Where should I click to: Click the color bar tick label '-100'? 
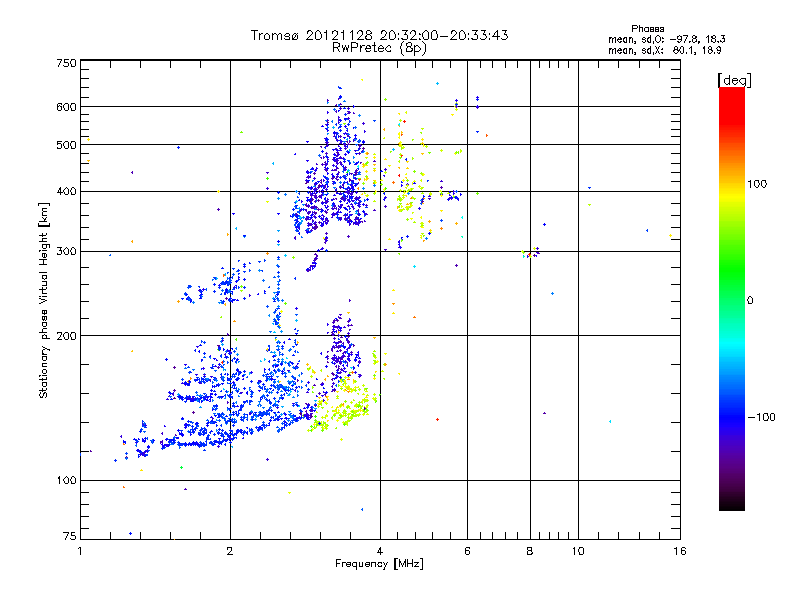coord(761,417)
